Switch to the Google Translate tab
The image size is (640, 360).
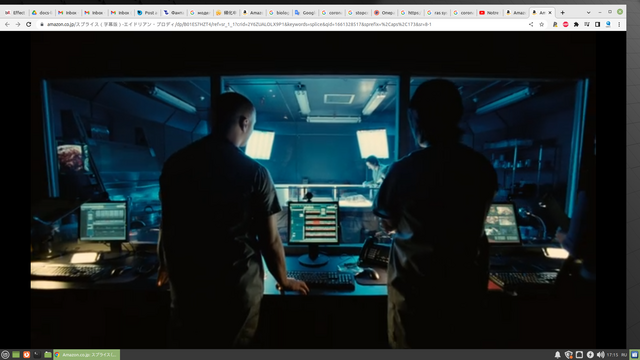[305, 13]
